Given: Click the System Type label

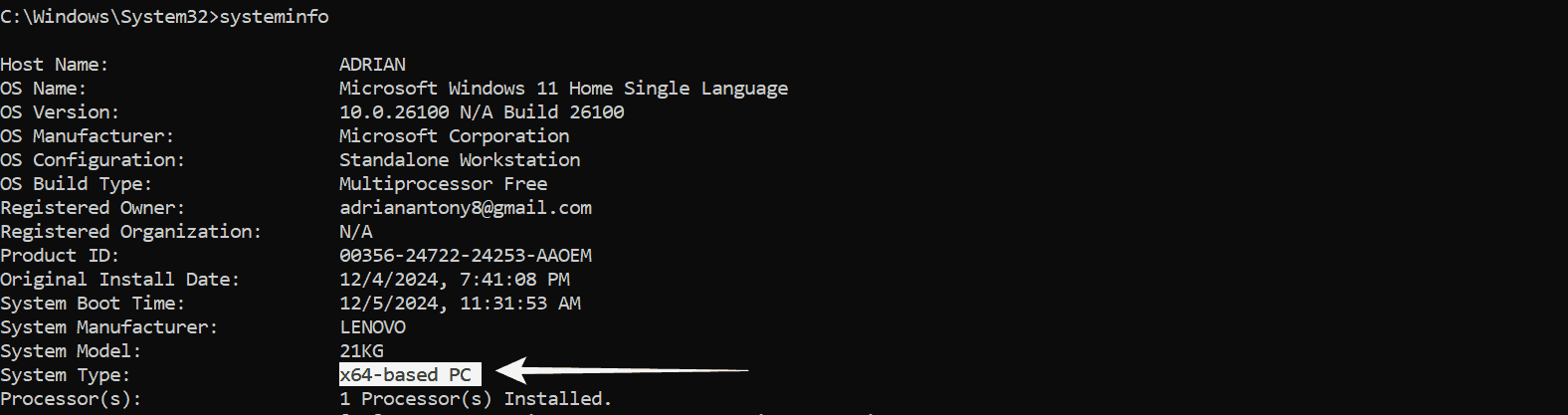Looking at the screenshot, I should tap(65, 374).
